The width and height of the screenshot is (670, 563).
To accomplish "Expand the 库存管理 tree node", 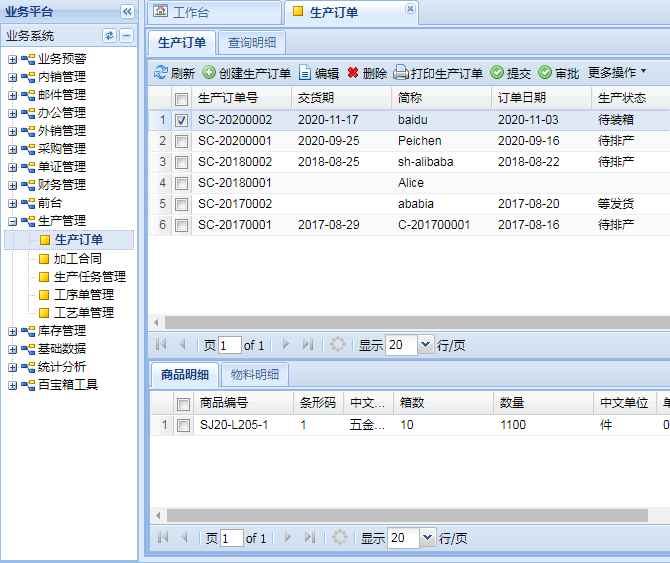I will click(13, 331).
